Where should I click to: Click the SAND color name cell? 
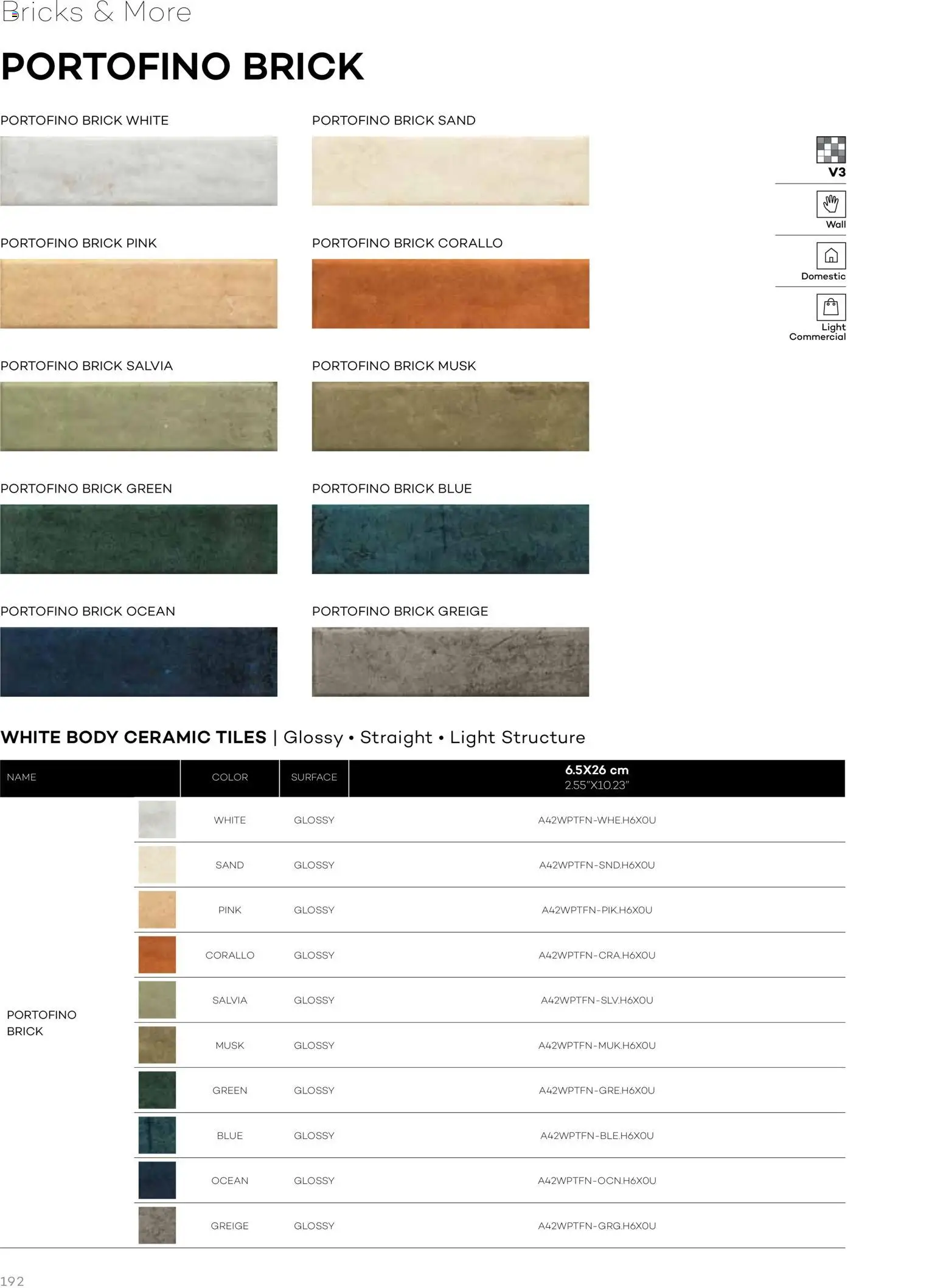pyautogui.click(x=230, y=865)
